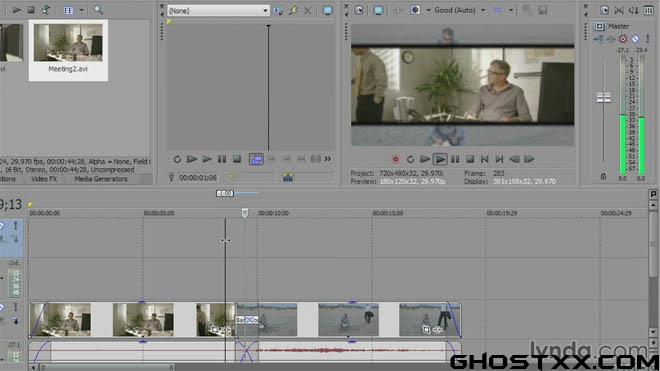Open the trimmer (None) media dropdown
The height and width of the screenshot is (371, 660).
tap(218, 11)
